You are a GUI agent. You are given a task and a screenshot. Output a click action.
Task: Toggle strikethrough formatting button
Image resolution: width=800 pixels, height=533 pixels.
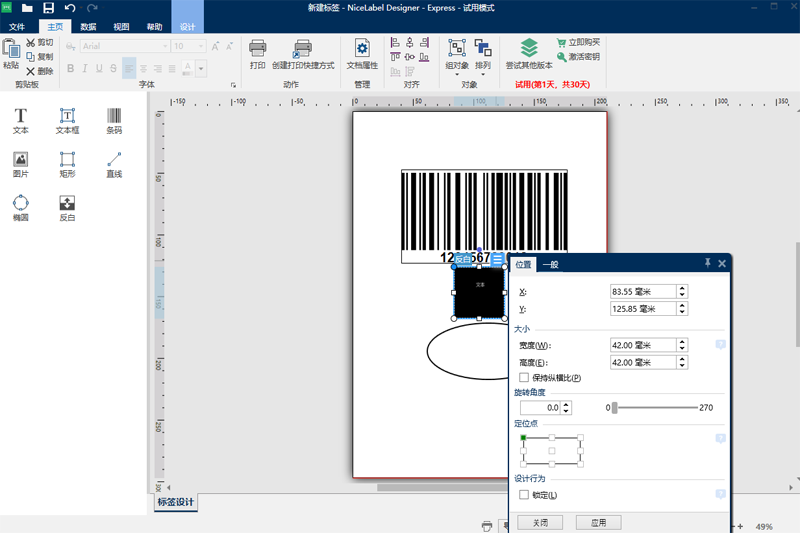coord(113,68)
